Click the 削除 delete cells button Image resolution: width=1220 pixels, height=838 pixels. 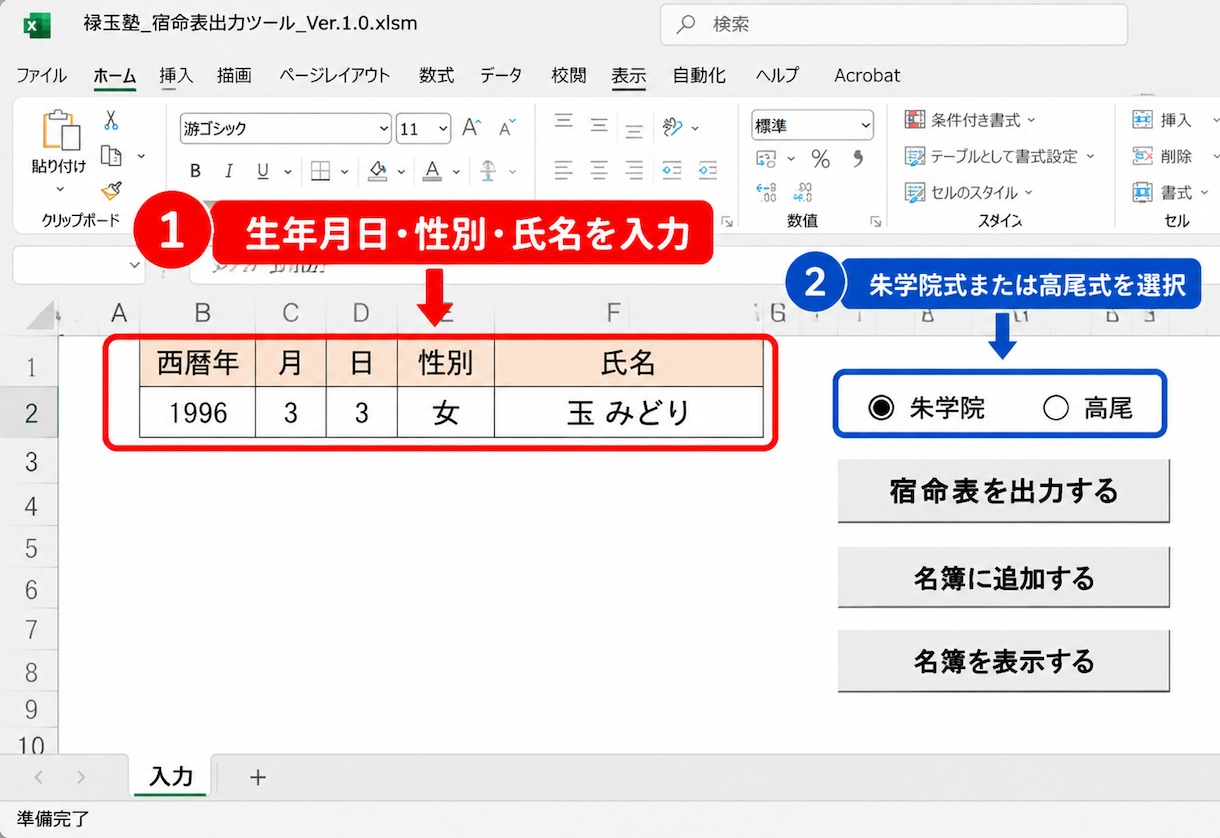click(1176, 156)
